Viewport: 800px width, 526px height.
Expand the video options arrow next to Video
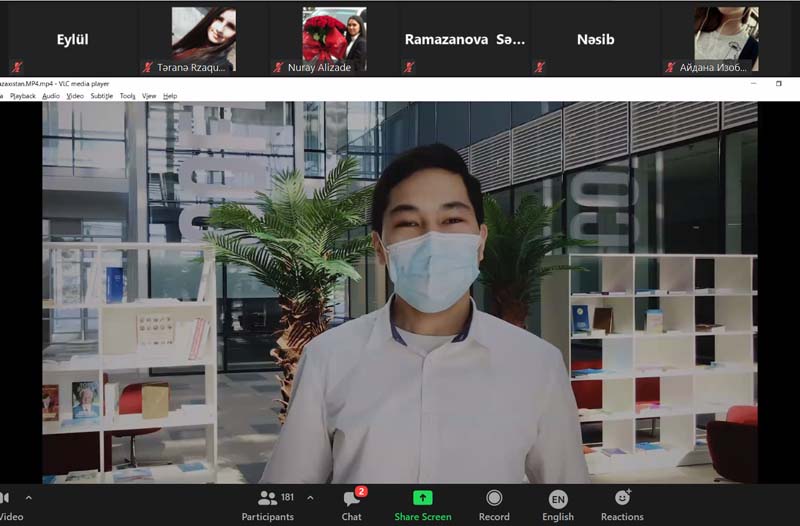point(28,497)
